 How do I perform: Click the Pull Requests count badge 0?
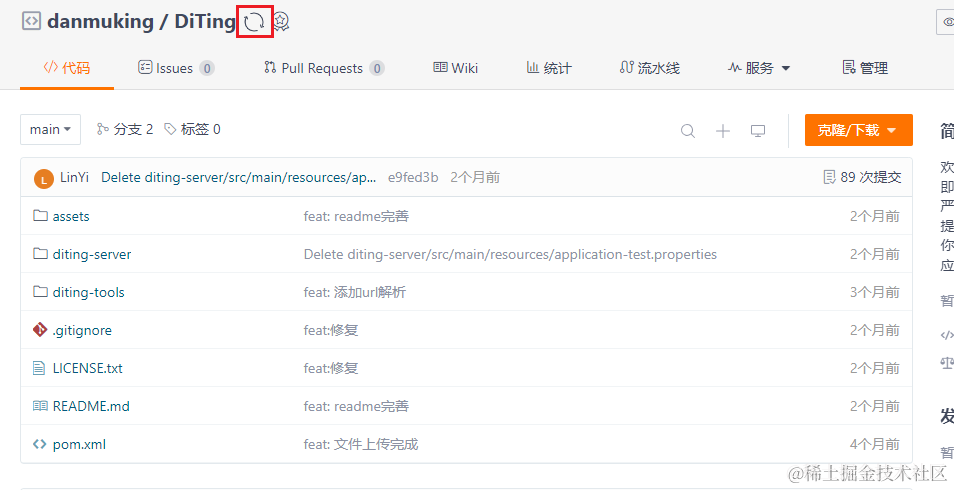pos(377,69)
